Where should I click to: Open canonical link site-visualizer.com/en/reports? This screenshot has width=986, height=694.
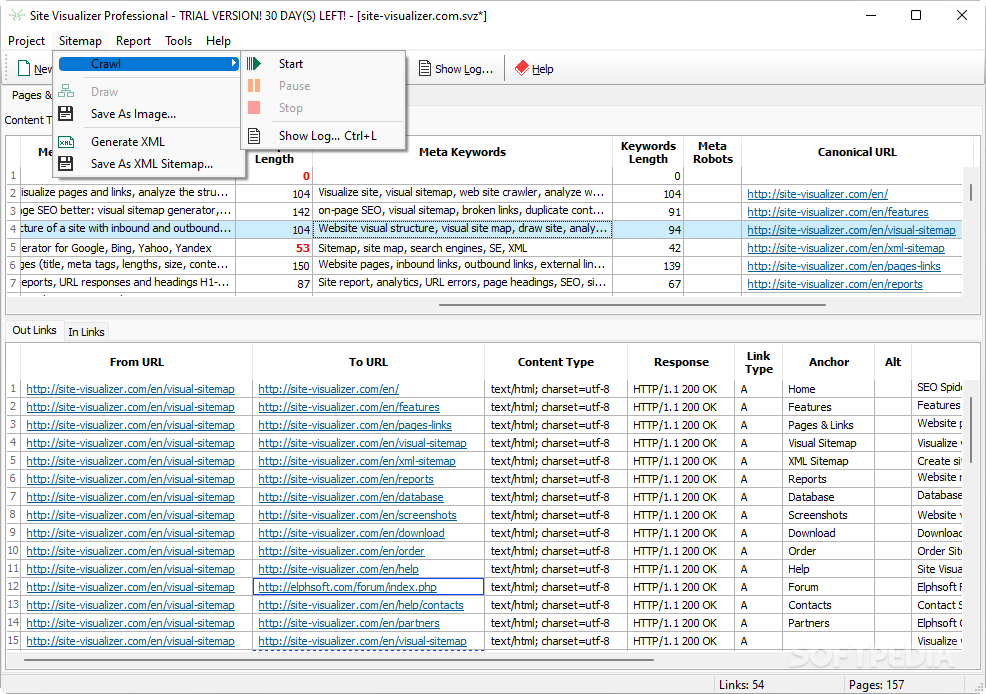pos(834,284)
